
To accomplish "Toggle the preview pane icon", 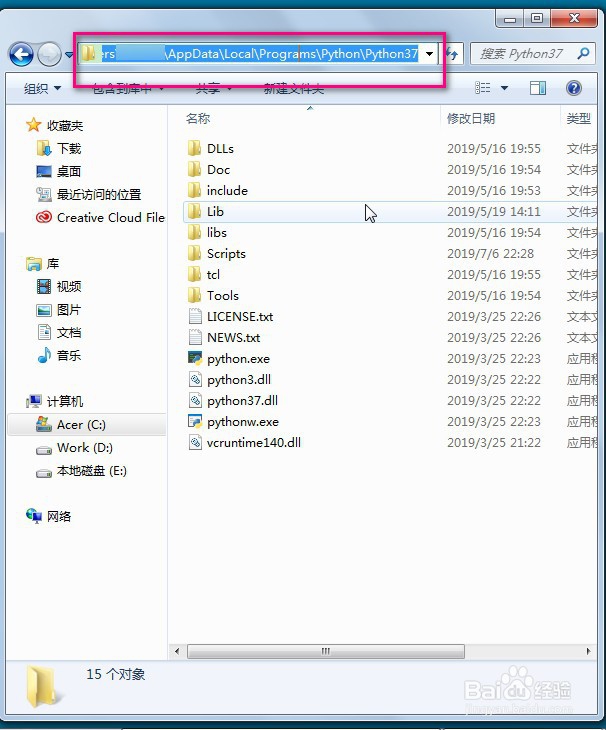I will (x=538, y=88).
